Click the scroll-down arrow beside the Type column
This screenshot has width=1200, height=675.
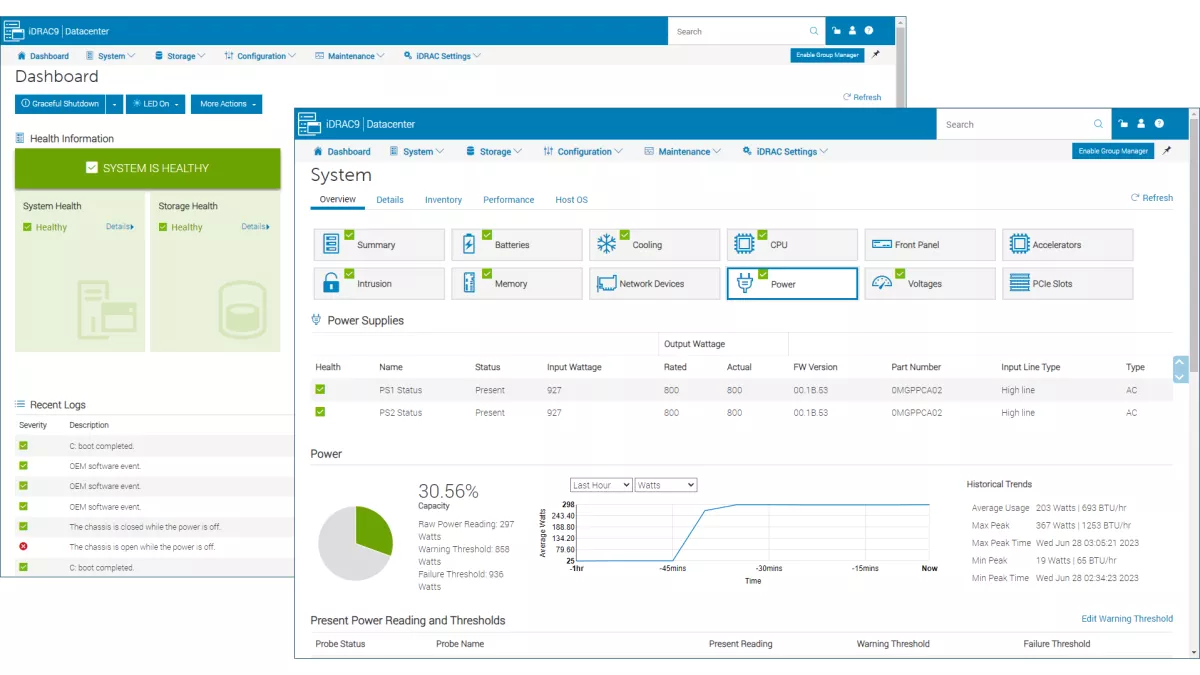click(1180, 377)
